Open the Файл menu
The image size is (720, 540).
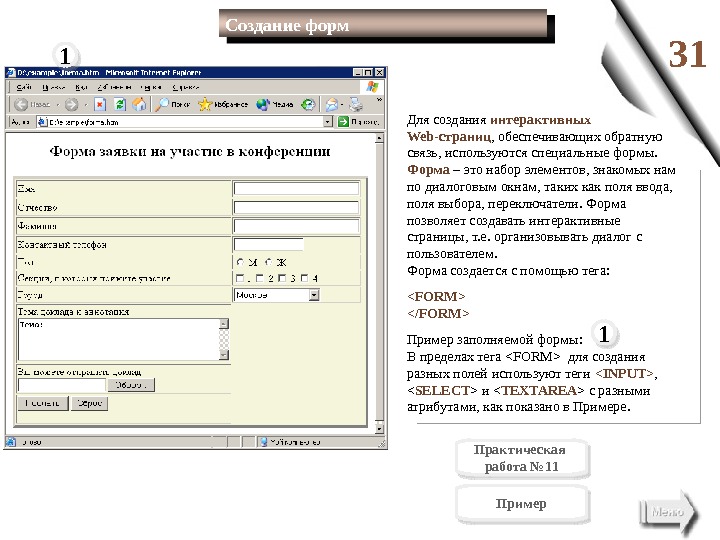coord(23,87)
